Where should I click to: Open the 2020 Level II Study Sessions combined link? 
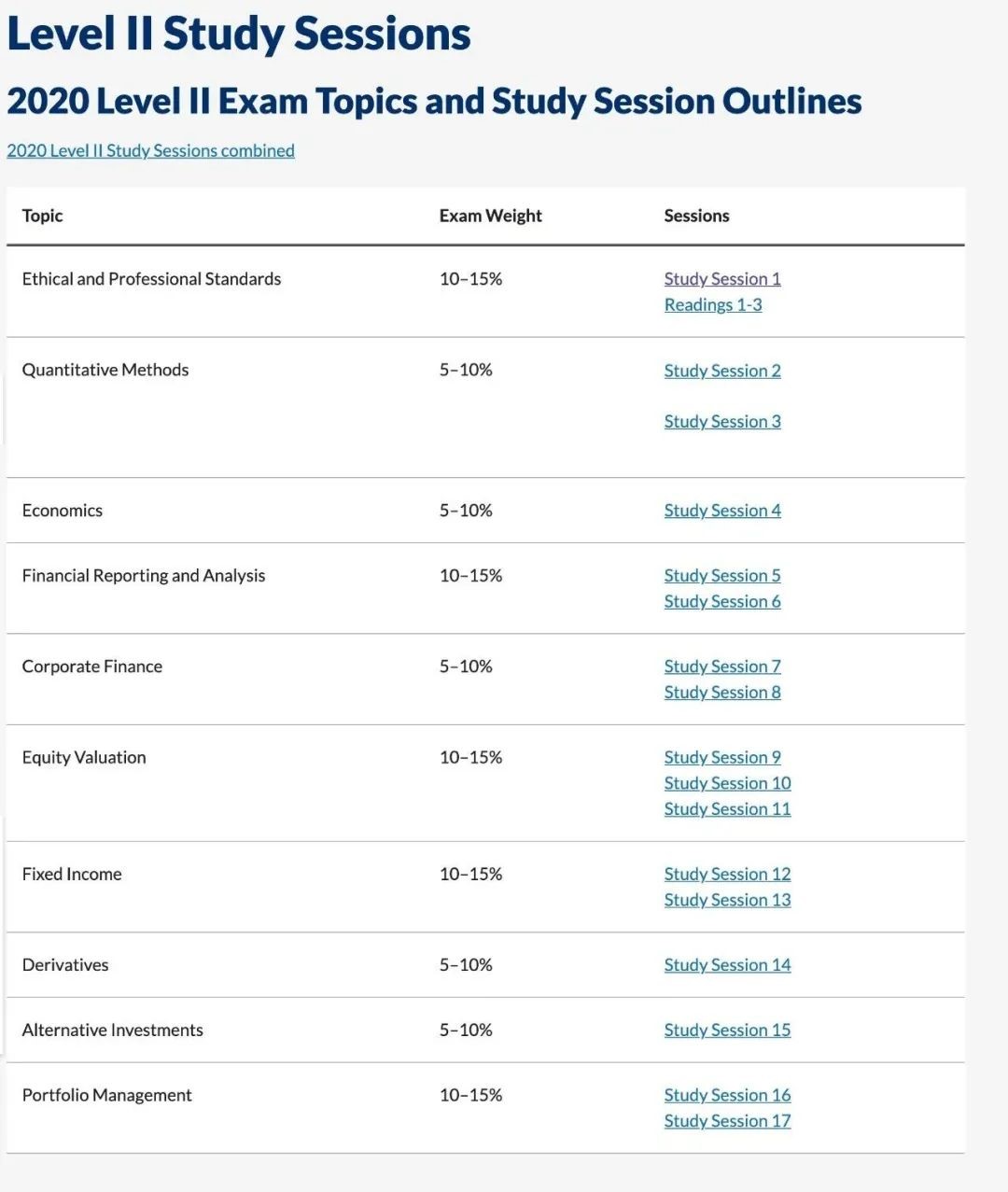pyautogui.click(x=150, y=150)
